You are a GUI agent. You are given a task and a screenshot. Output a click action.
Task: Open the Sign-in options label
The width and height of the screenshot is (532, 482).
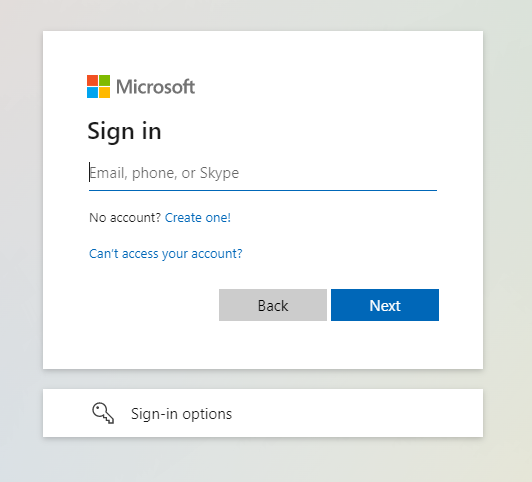click(182, 413)
